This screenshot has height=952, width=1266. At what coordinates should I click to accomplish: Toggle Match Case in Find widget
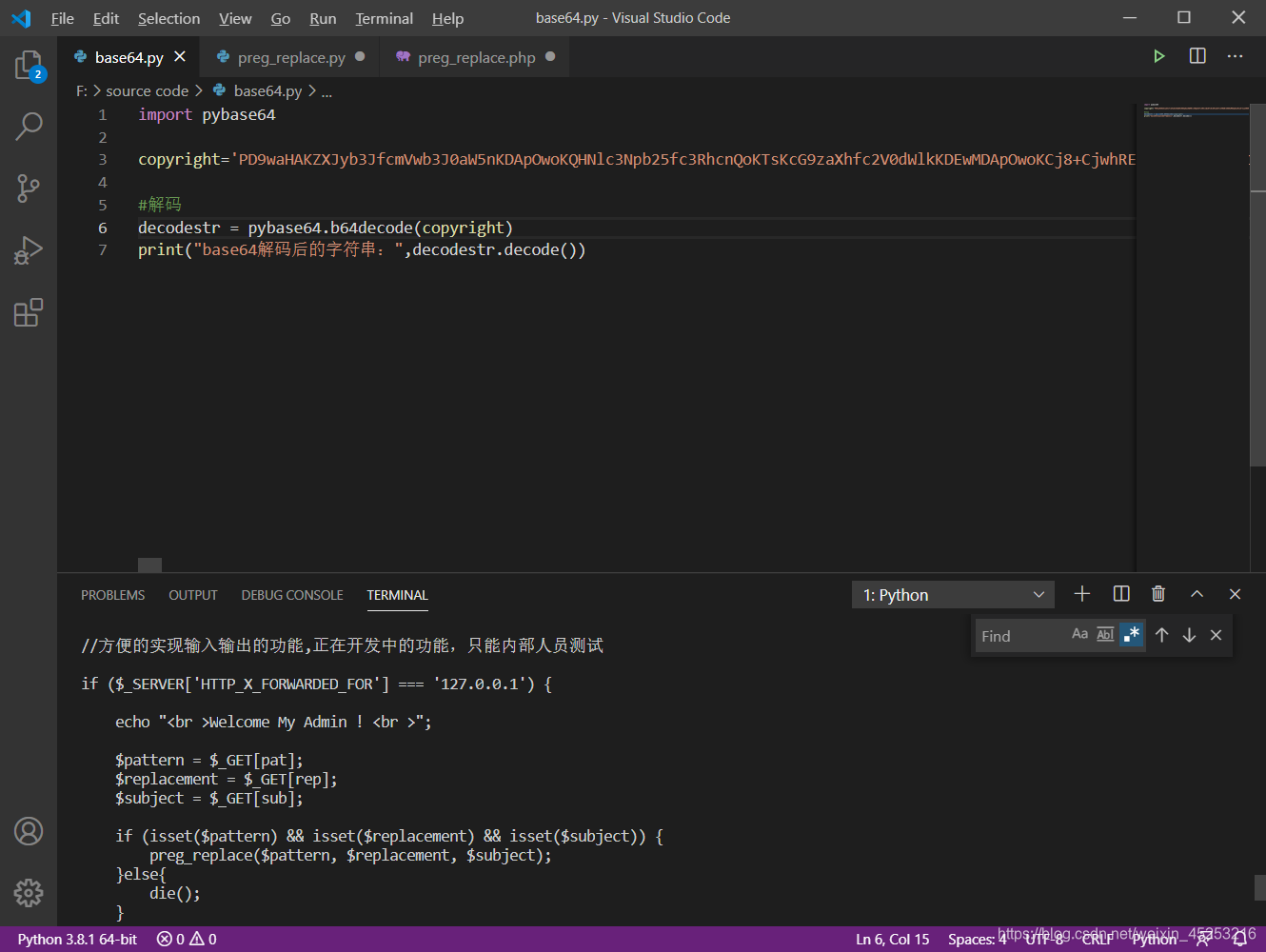(x=1079, y=634)
